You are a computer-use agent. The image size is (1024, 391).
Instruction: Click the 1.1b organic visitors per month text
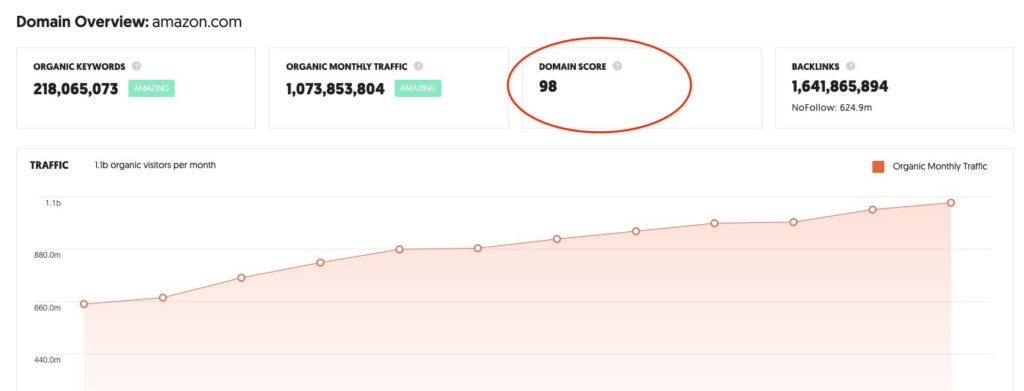click(155, 165)
